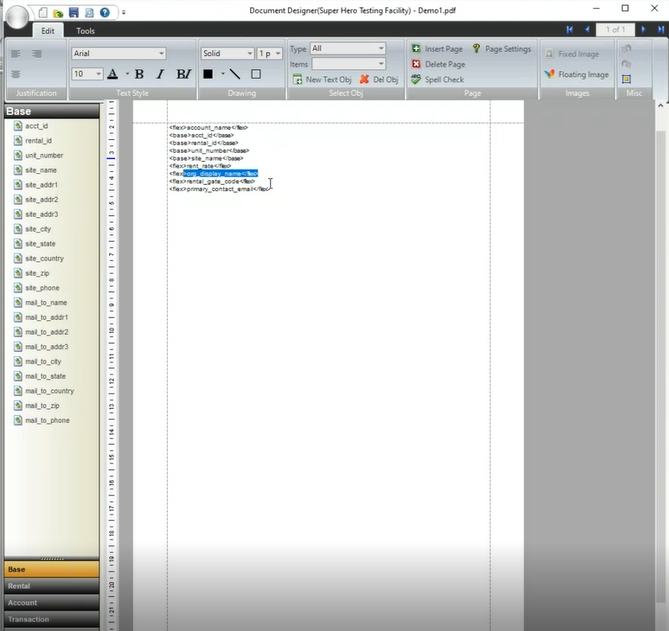Select the line drawing tool

pos(235,74)
